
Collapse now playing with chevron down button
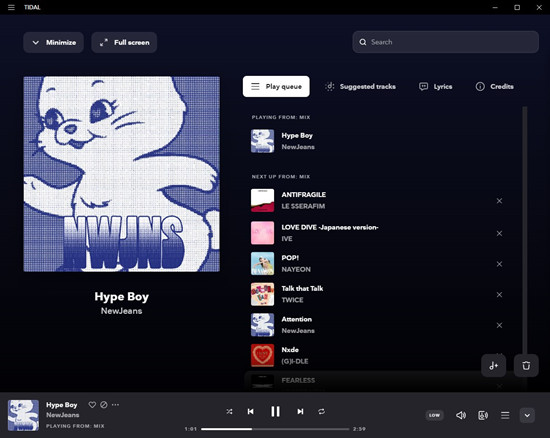click(x=527, y=415)
